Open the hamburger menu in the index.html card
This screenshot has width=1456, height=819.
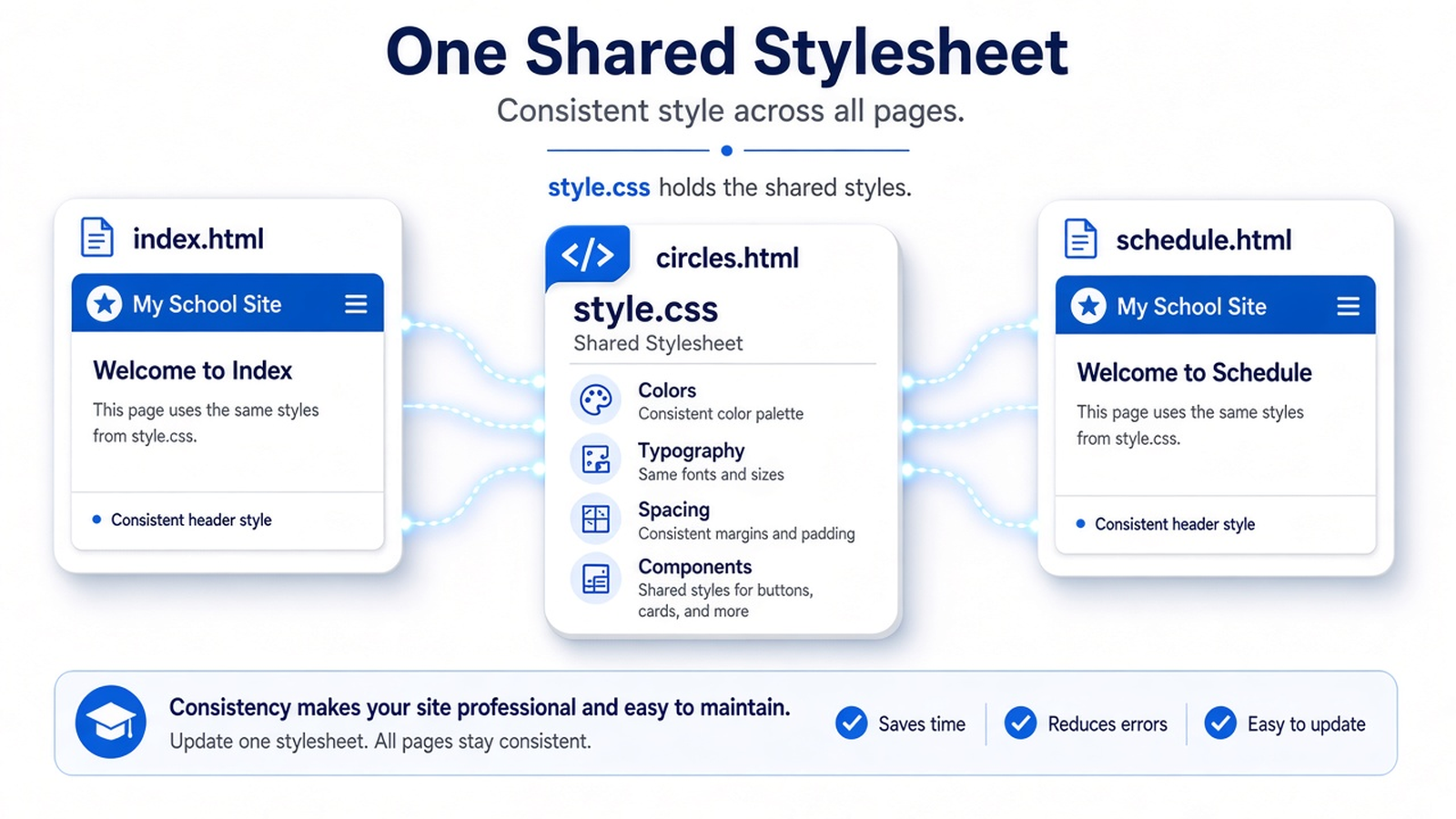click(x=356, y=304)
